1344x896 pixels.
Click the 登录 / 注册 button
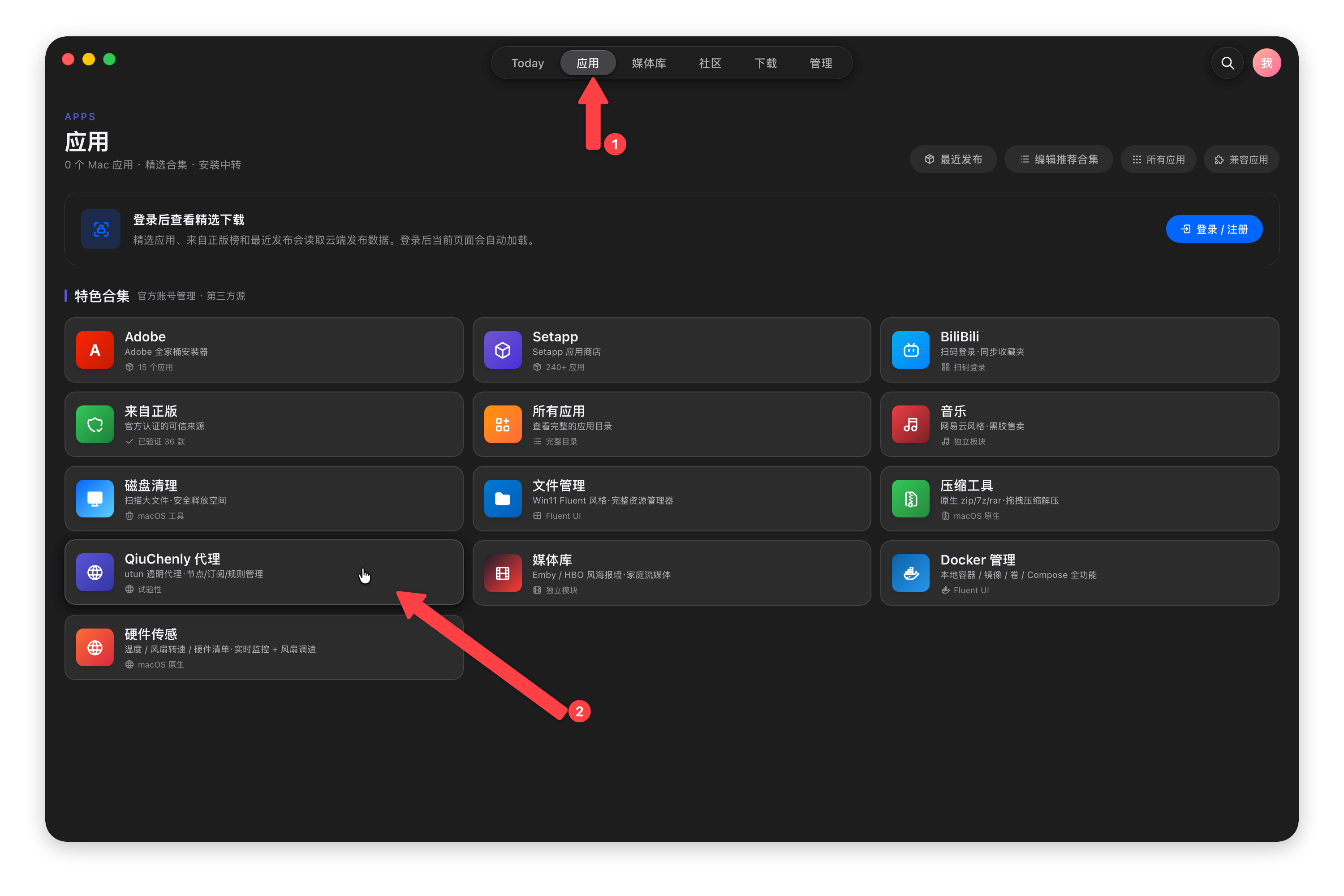point(1214,229)
